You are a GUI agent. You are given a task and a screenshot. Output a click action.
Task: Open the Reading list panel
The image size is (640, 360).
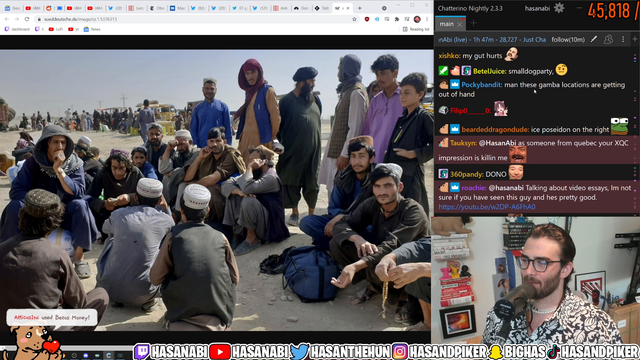416,29
